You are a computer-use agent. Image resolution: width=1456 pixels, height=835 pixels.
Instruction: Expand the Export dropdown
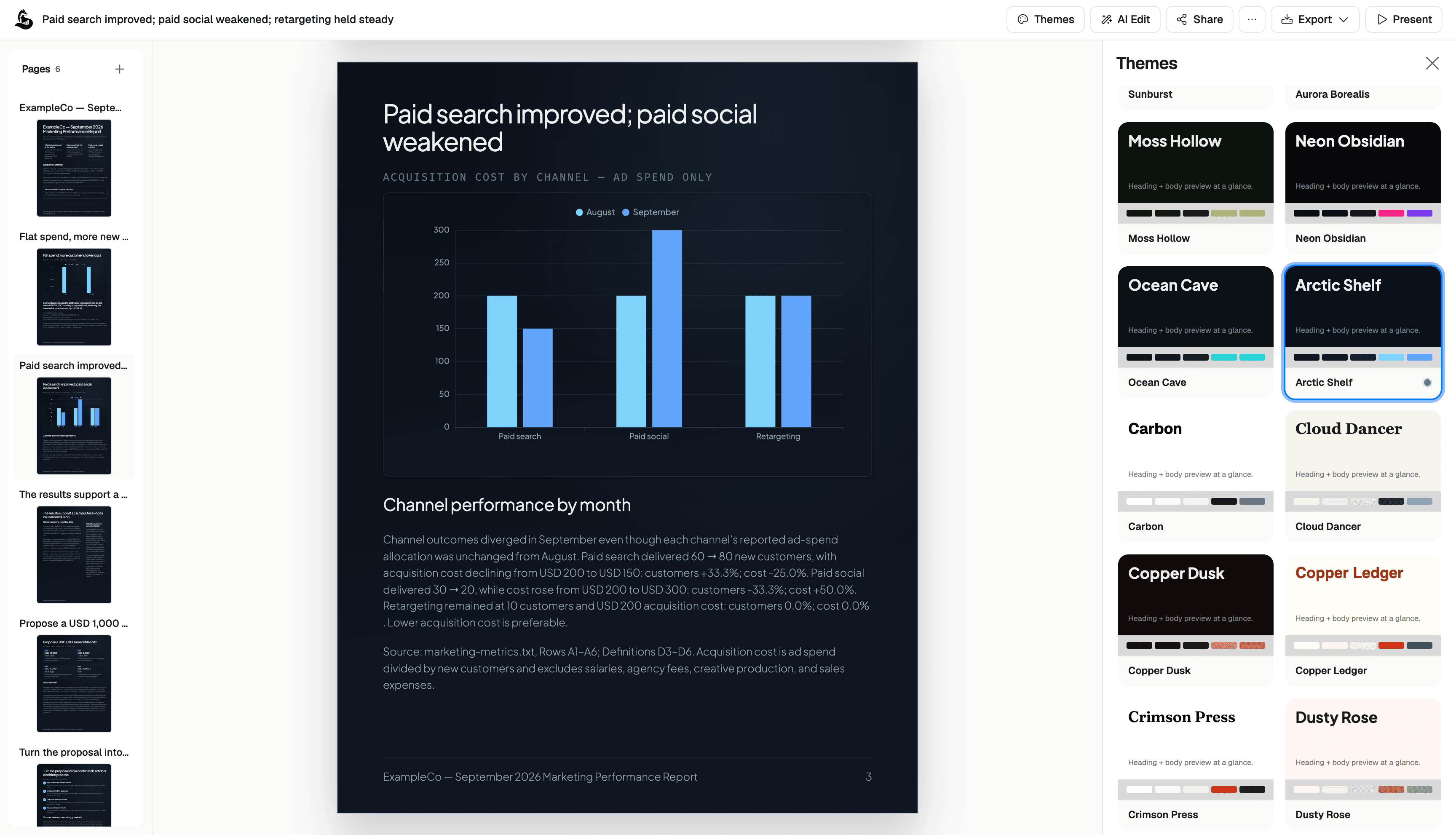point(1314,19)
